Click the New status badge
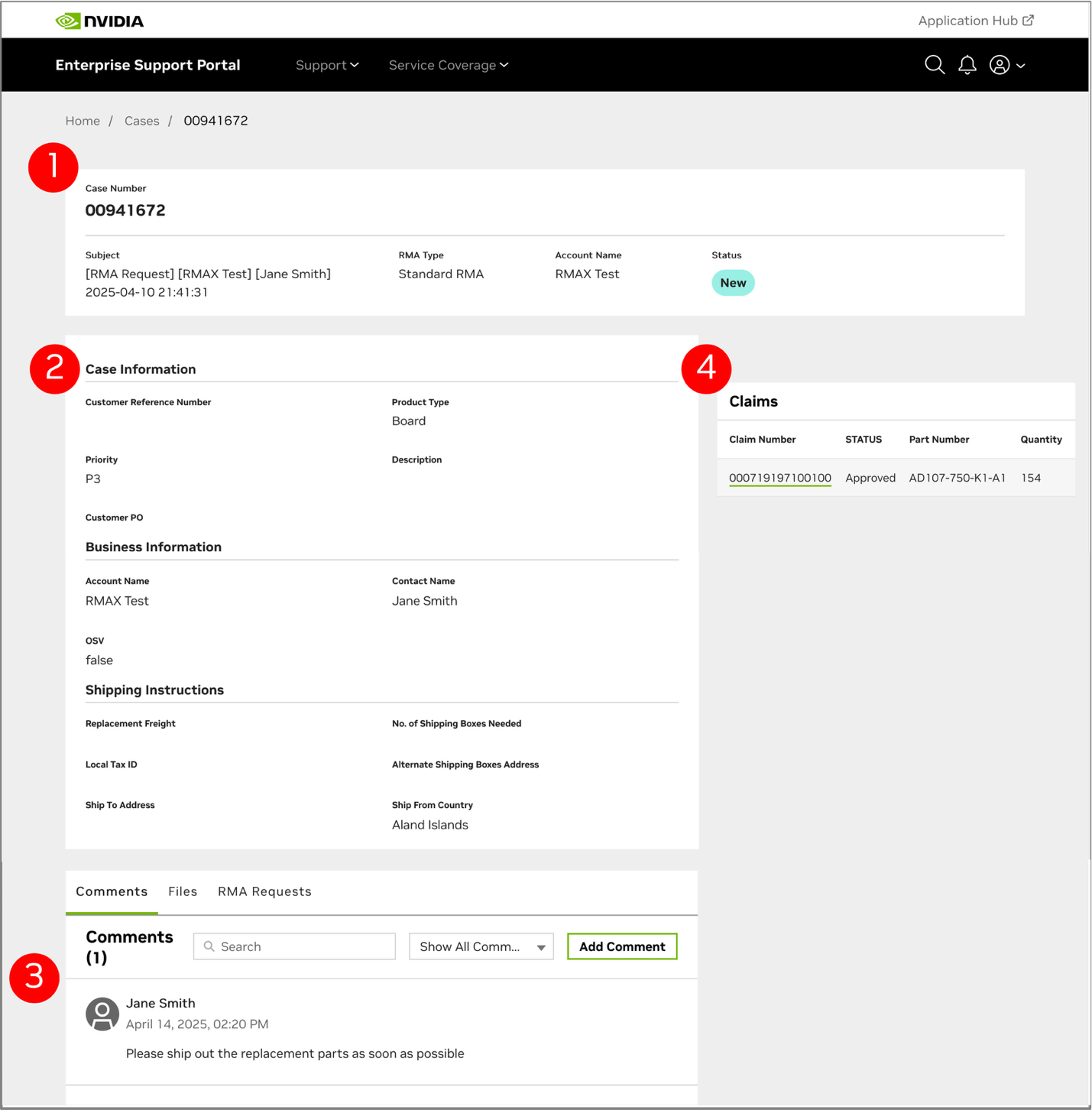Viewport: 1092px width, 1110px height. [x=733, y=283]
